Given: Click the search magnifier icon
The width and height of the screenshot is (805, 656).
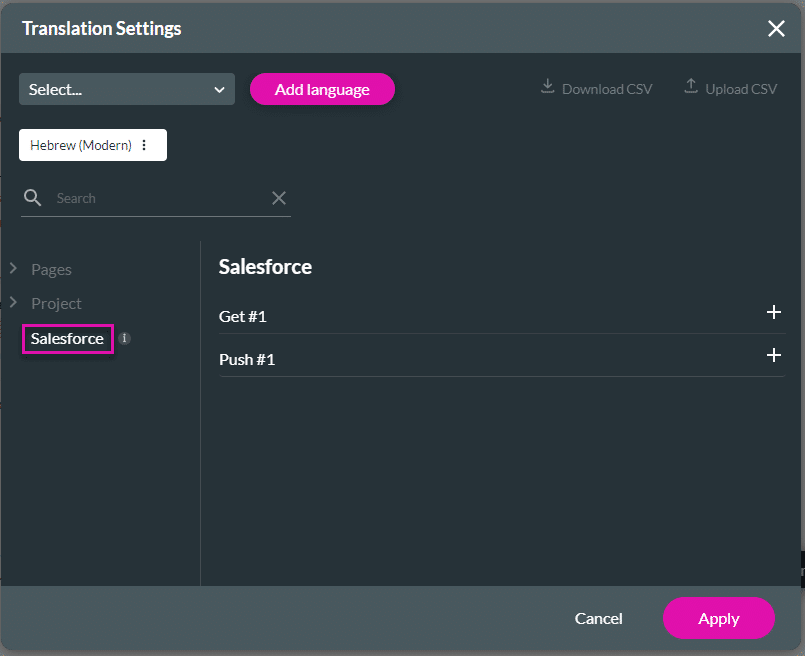Looking at the screenshot, I should pos(32,197).
